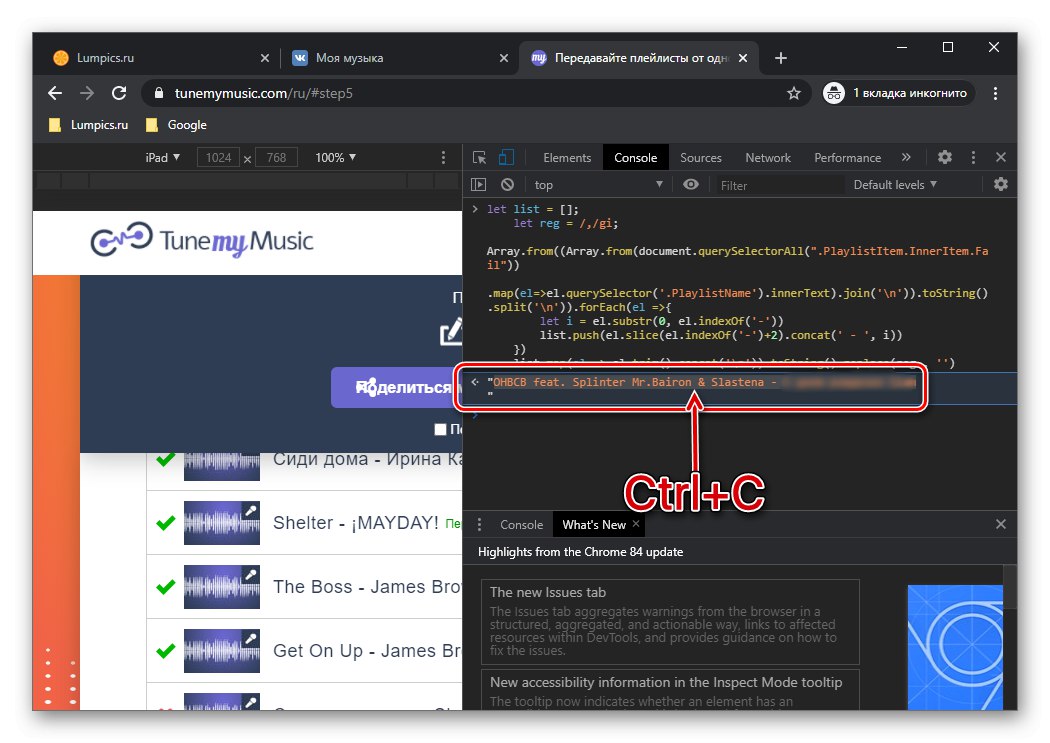The width and height of the screenshot is (1050, 743).
Task: Open the Google bookmark folder
Action: point(176,125)
